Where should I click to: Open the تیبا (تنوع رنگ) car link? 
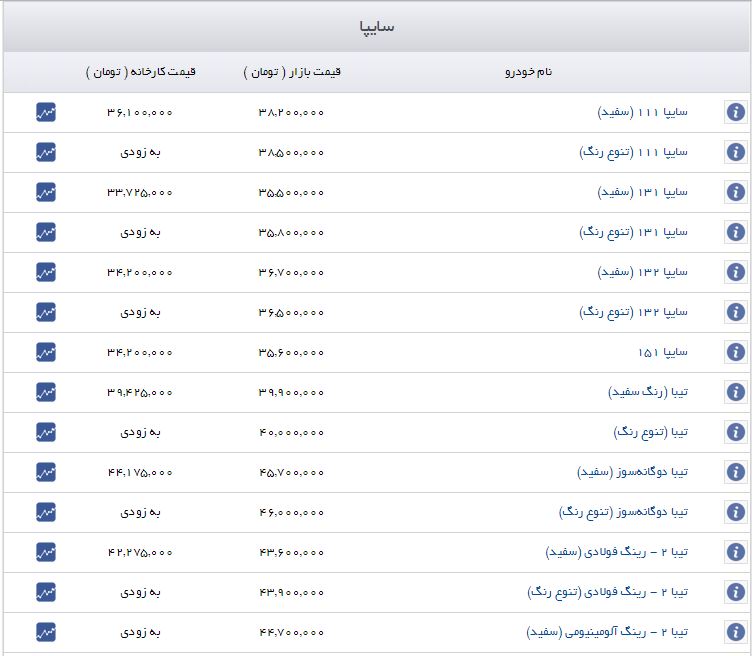point(650,432)
